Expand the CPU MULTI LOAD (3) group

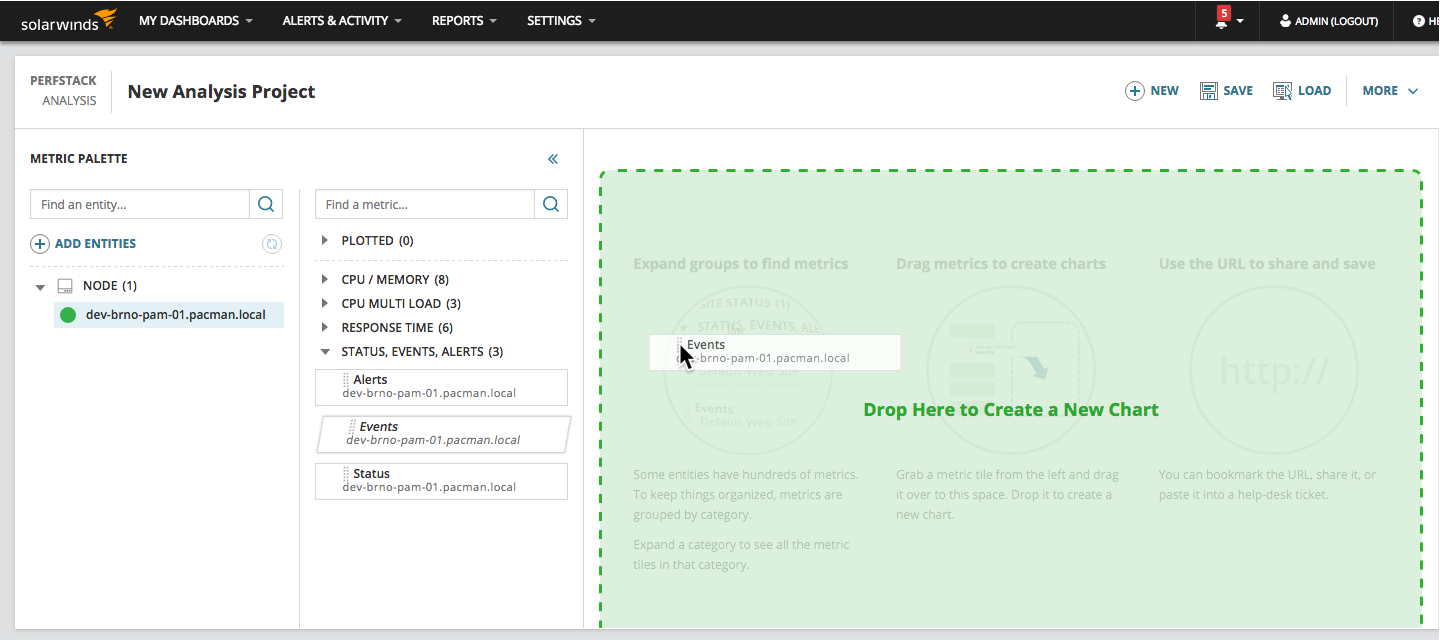pyautogui.click(x=325, y=303)
